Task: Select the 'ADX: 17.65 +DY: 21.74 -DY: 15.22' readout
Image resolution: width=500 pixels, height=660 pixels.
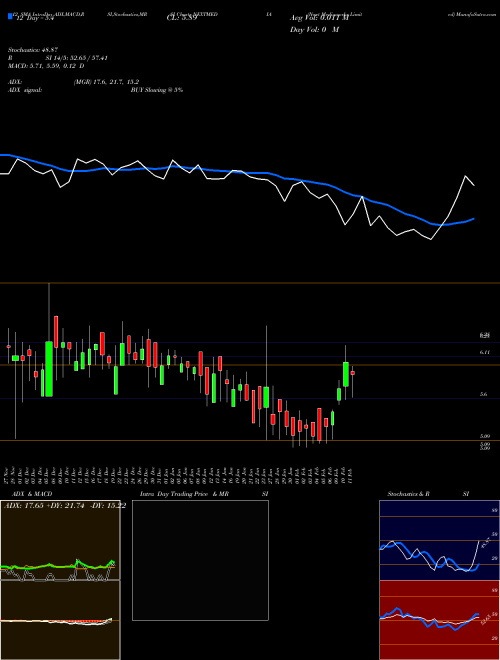Action: (65, 506)
